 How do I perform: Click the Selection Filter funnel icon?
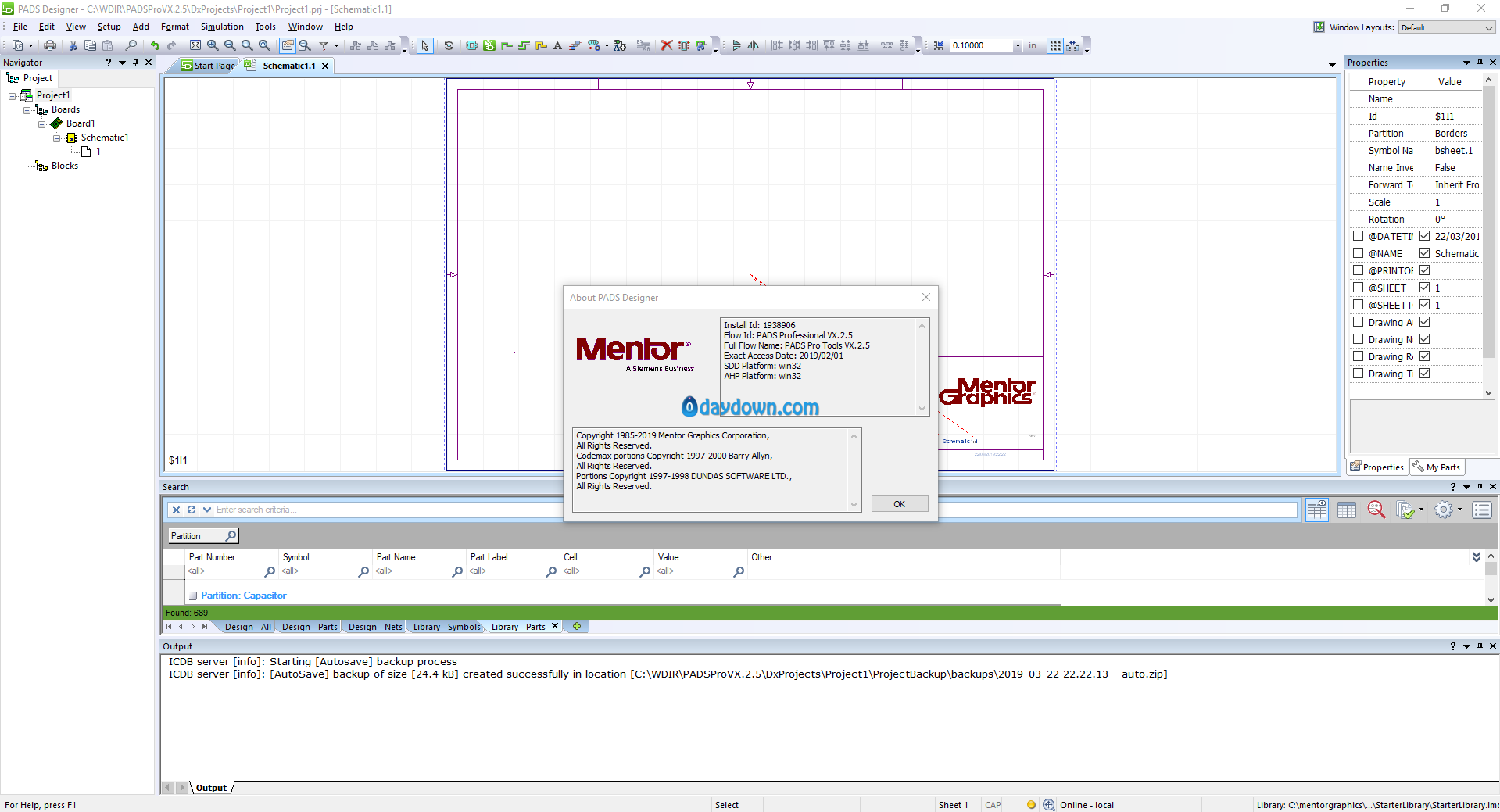[323, 45]
